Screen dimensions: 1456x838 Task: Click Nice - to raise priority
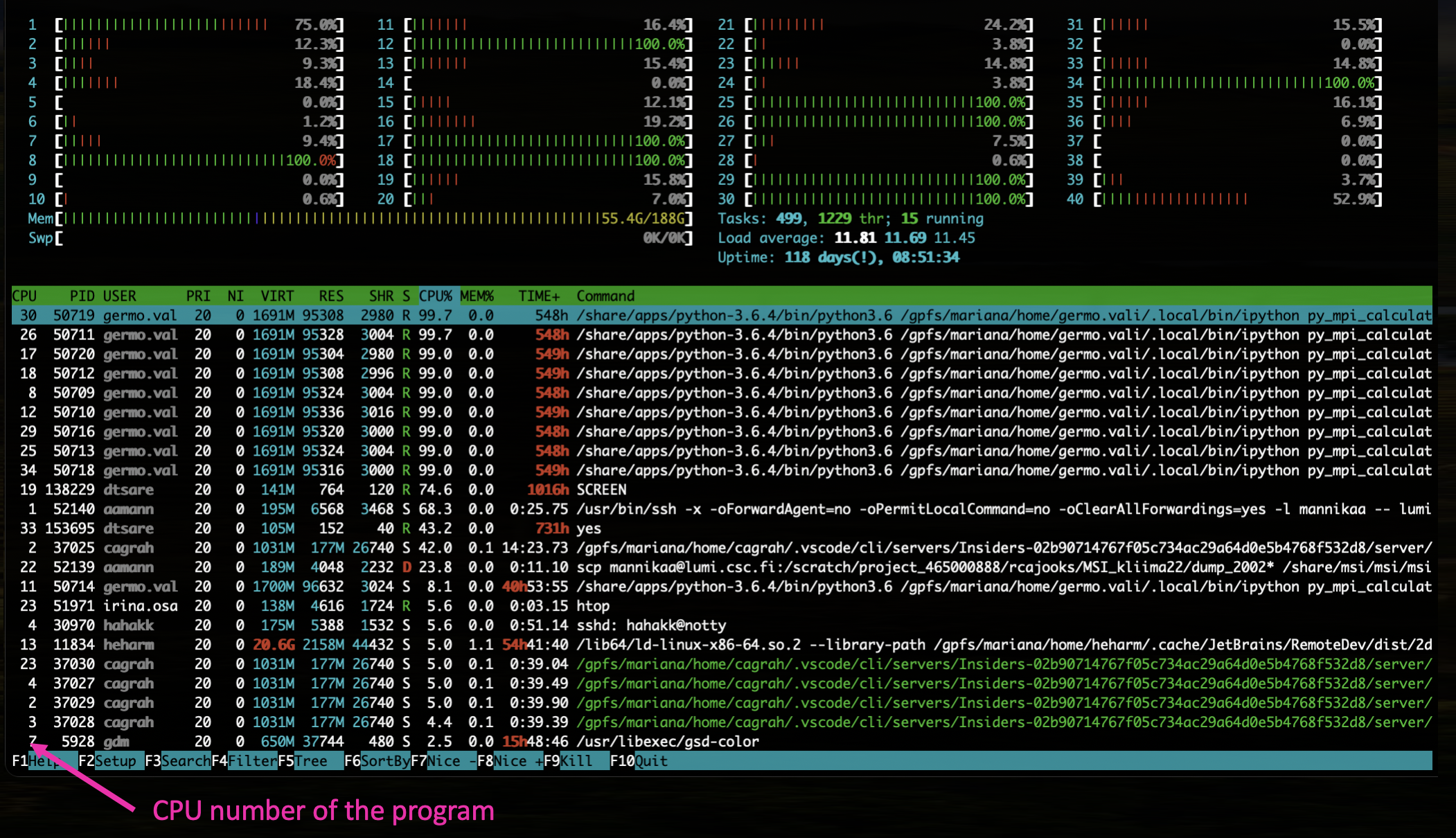tap(452, 760)
